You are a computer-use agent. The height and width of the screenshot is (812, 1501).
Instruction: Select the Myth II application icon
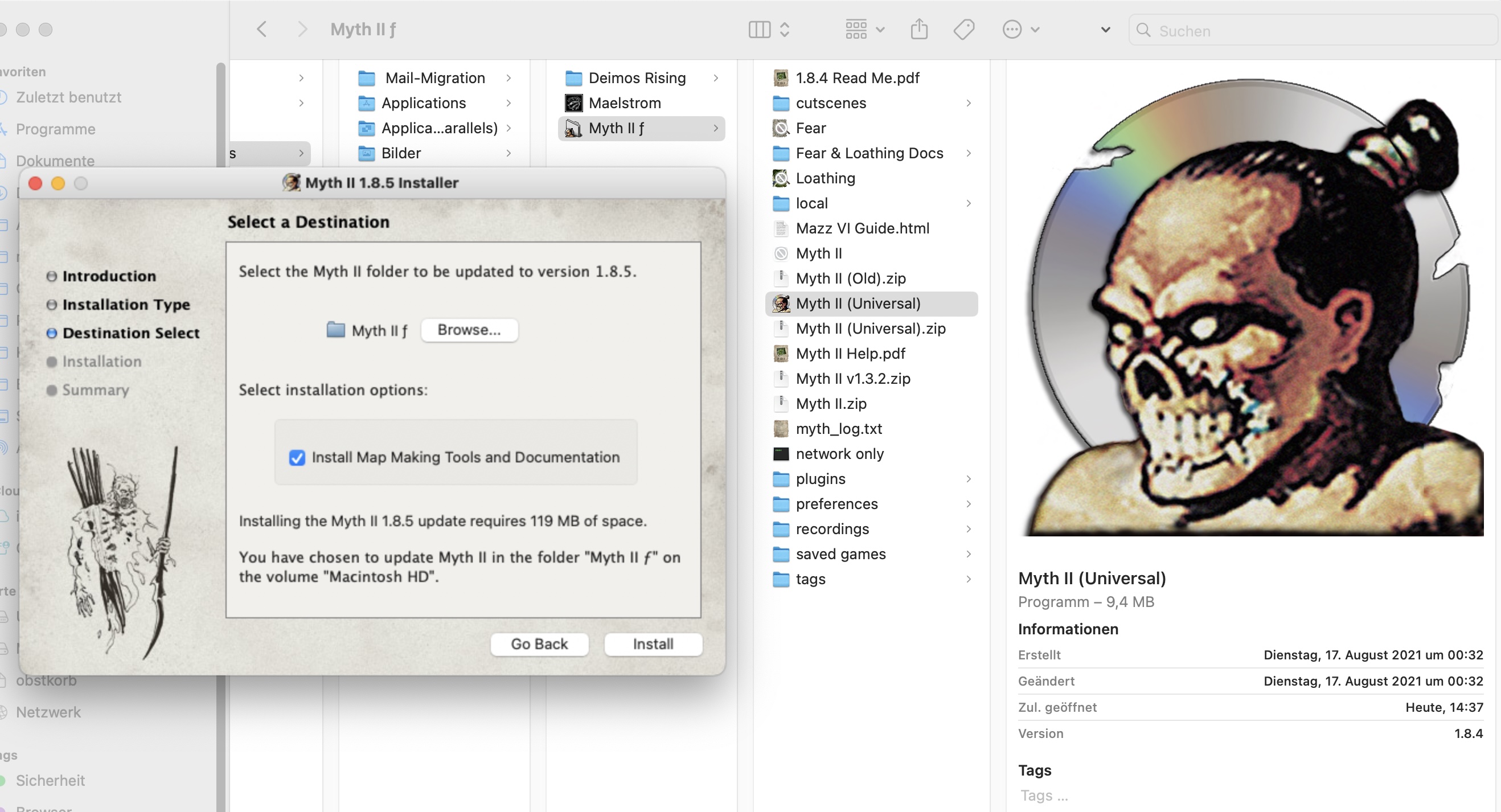click(x=781, y=253)
